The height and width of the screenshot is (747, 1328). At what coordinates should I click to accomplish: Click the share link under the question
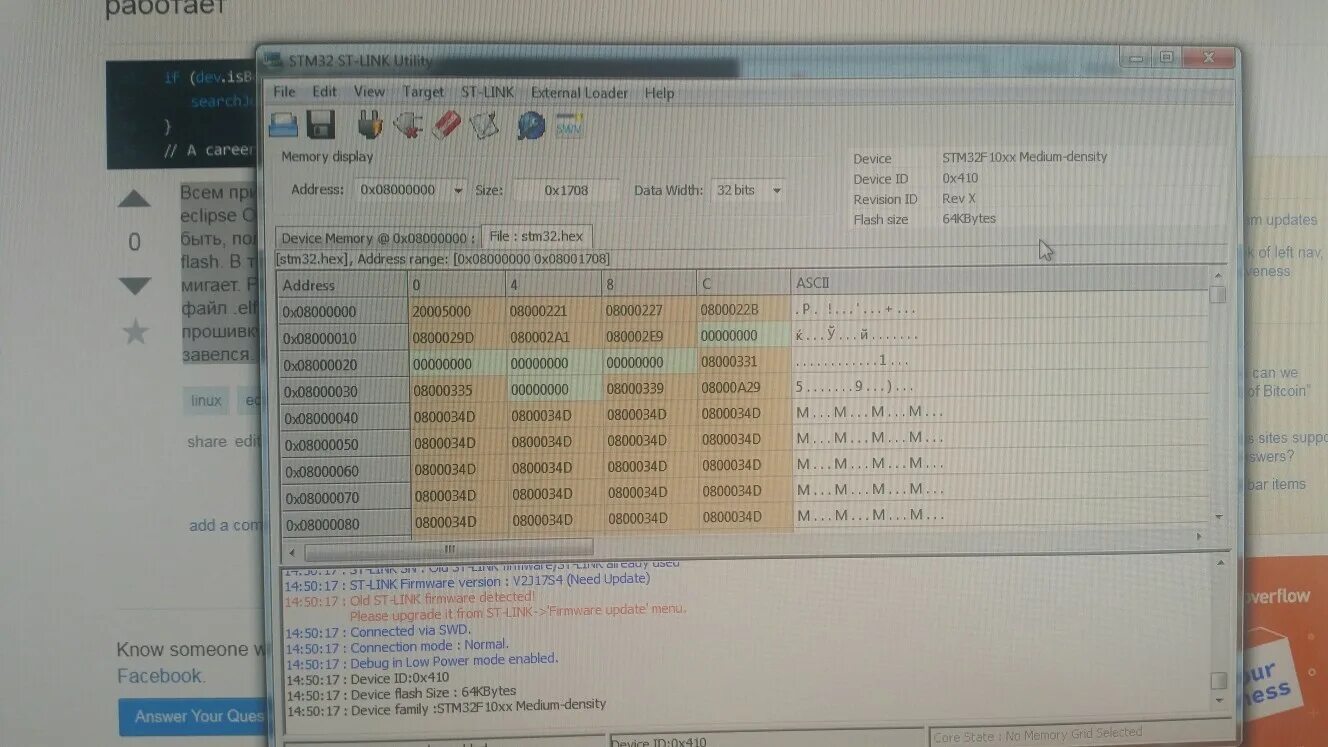[x=207, y=441]
